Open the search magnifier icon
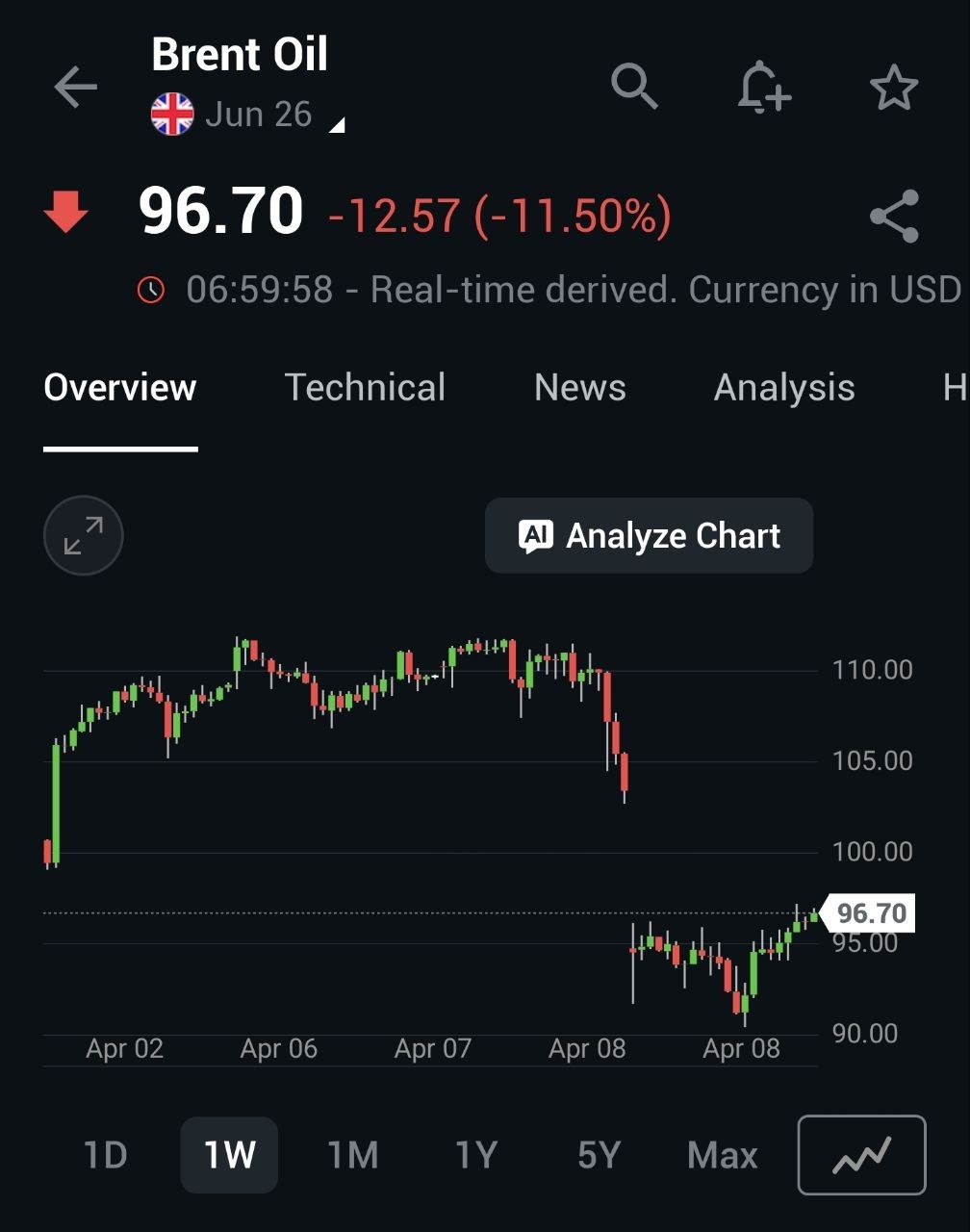This screenshot has height=1232, width=970. 634,87
